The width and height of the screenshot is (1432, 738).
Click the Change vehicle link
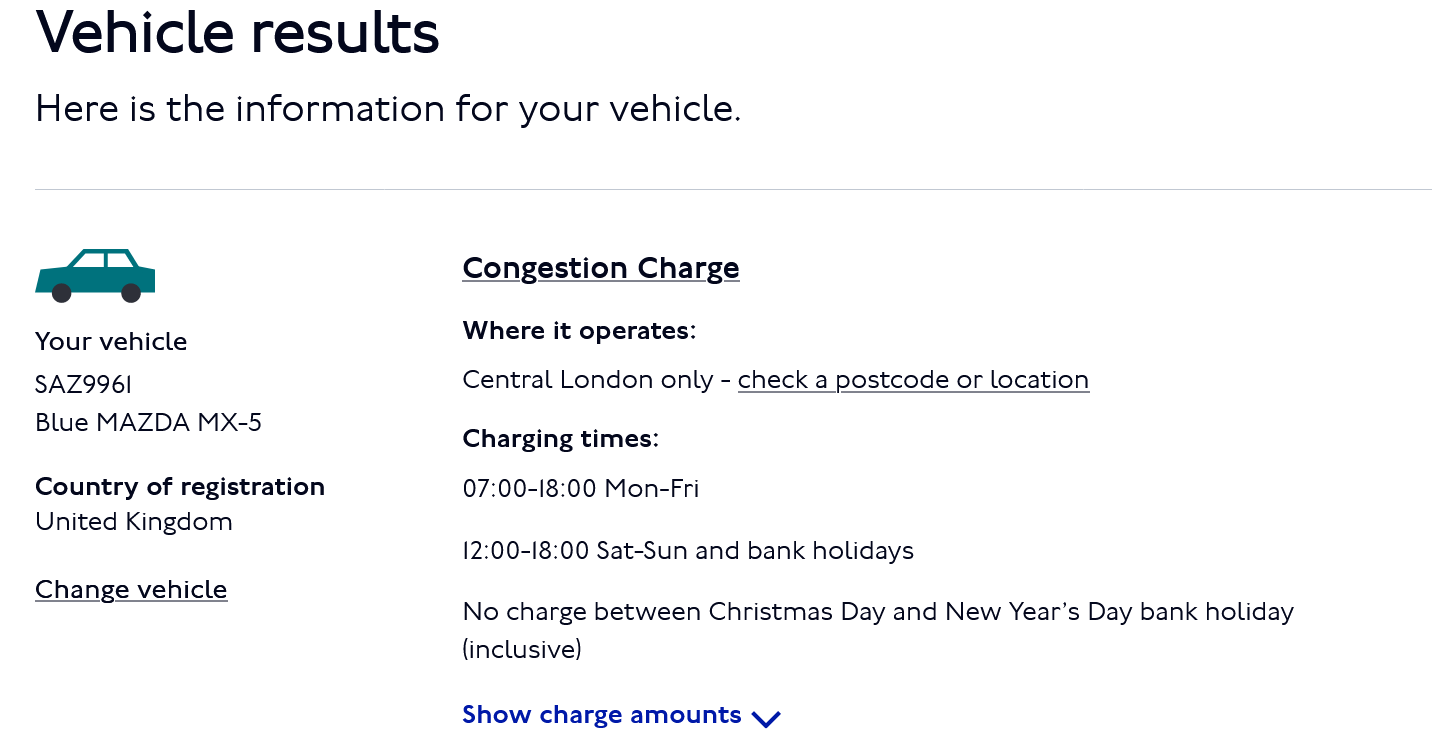[x=131, y=590]
